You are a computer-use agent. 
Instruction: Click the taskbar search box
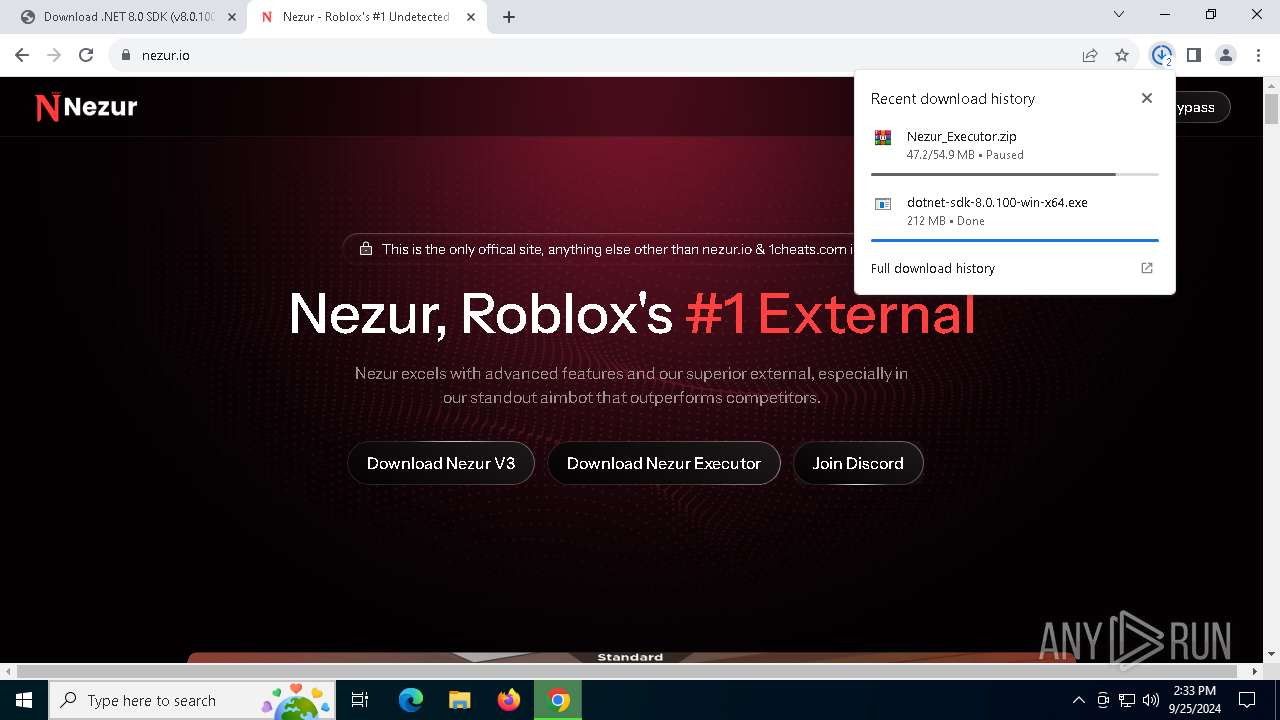194,700
